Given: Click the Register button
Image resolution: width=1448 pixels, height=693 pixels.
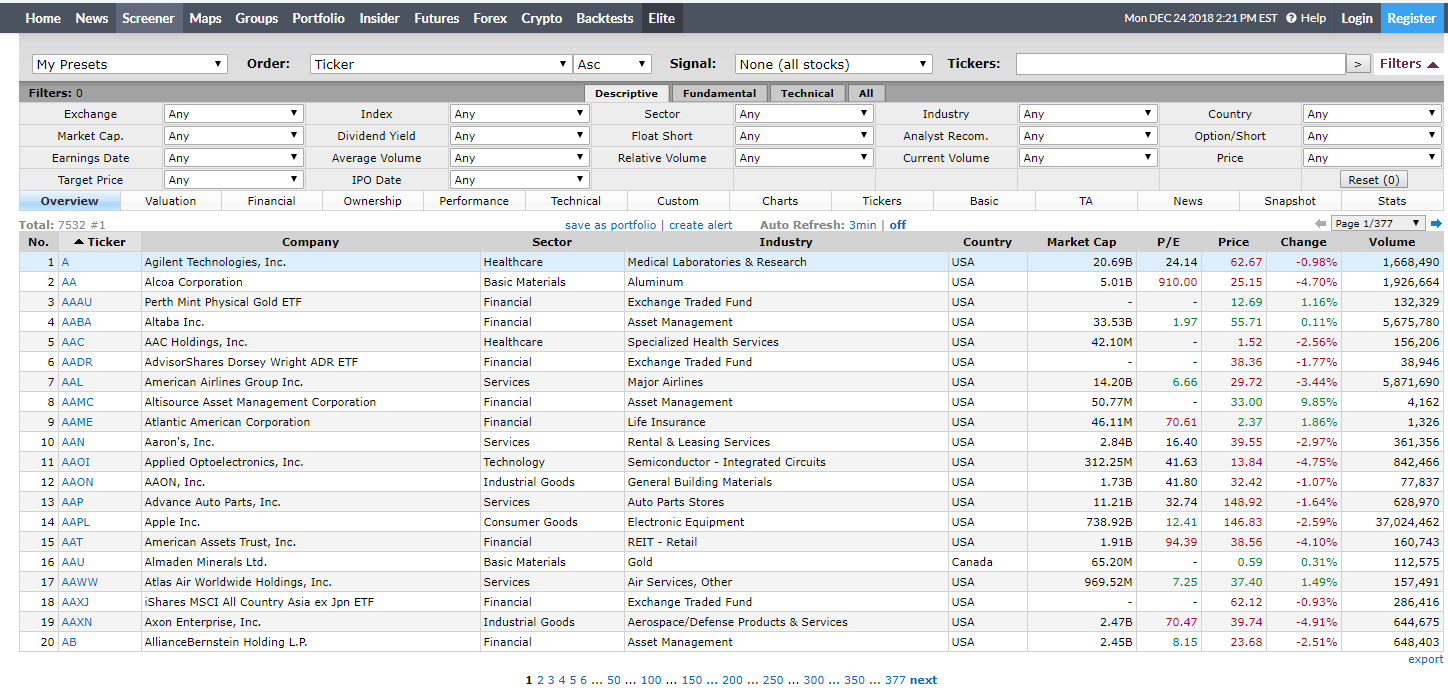Looking at the screenshot, I should pyautogui.click(x=1412, y=18).
